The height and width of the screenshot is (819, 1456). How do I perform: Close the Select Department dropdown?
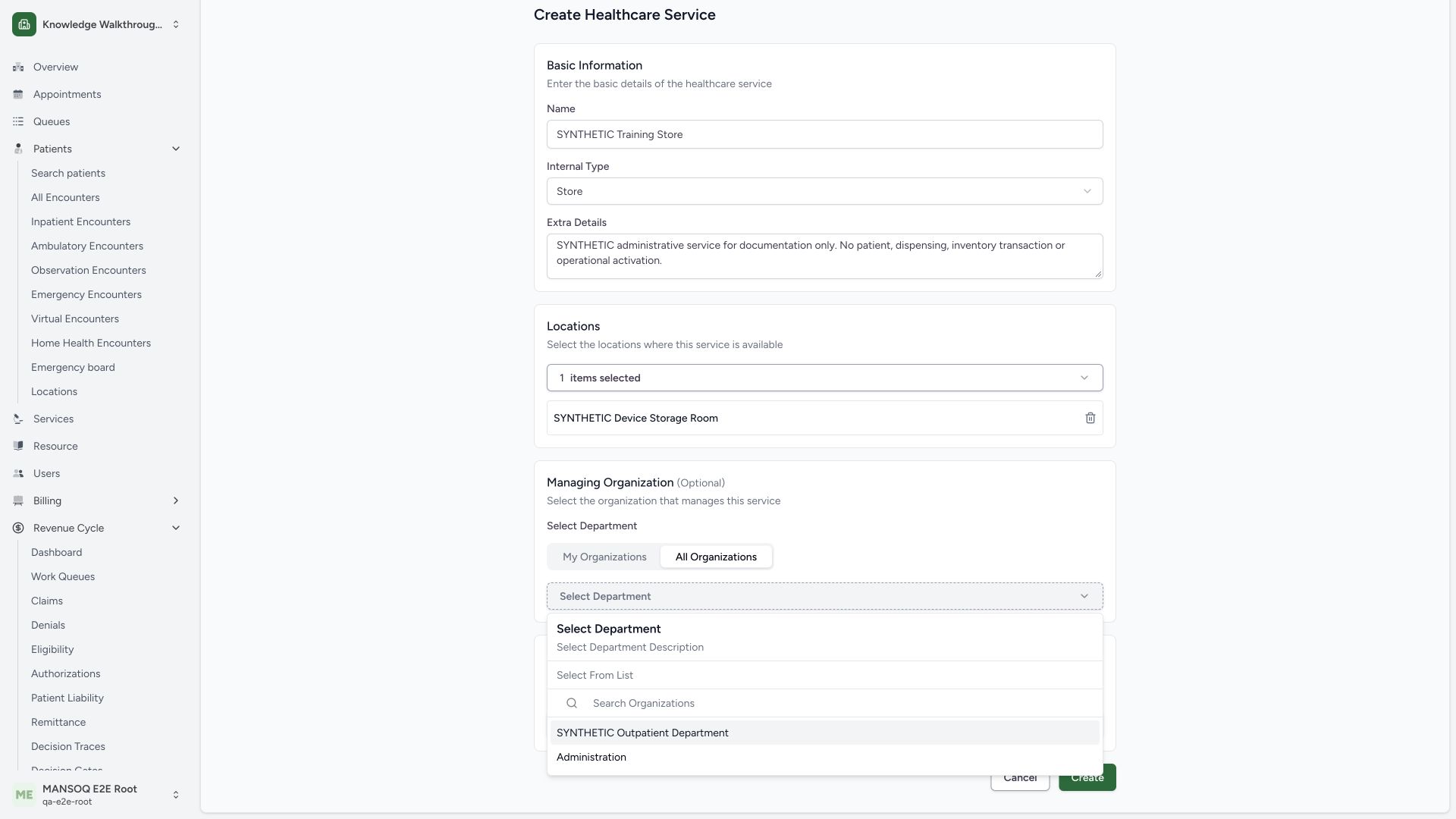[x=824, y=596]
